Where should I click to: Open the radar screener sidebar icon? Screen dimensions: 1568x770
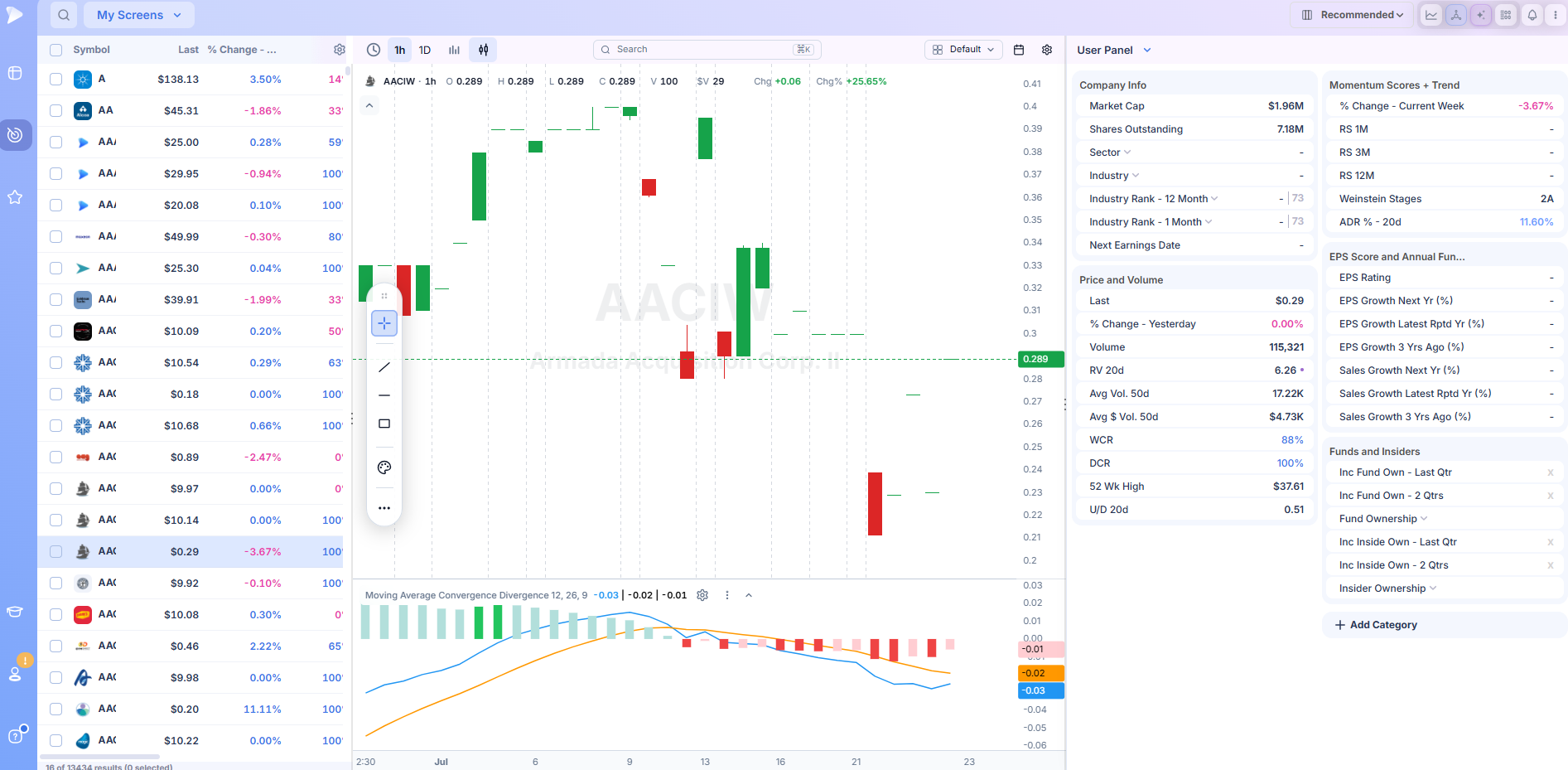(x=15, y=135)
